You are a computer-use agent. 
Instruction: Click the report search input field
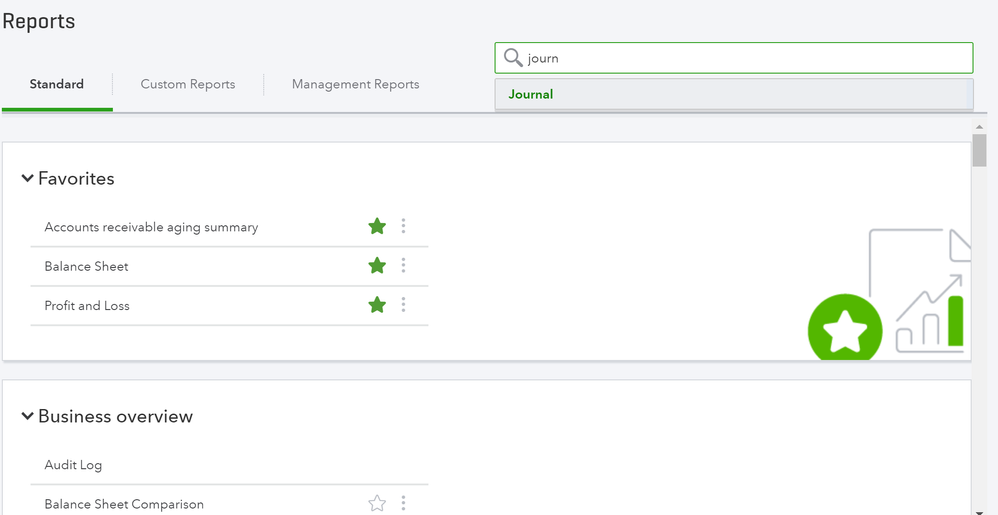click(740, 58)
